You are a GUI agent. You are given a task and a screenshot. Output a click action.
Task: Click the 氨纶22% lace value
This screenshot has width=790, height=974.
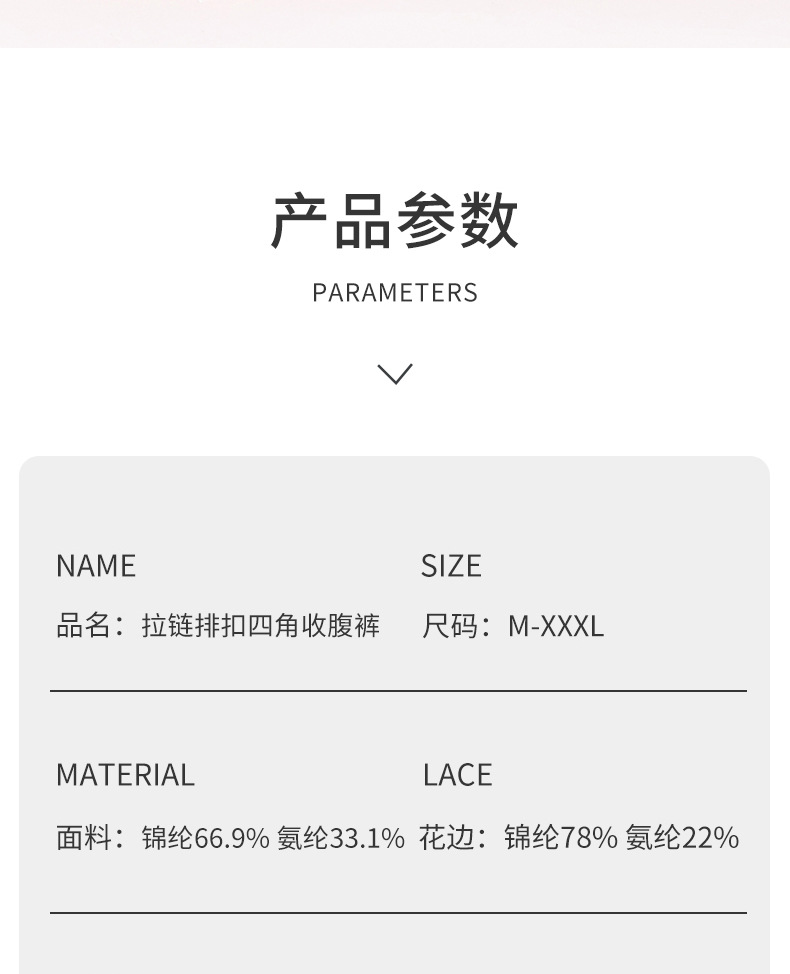[x=682, y=837]
